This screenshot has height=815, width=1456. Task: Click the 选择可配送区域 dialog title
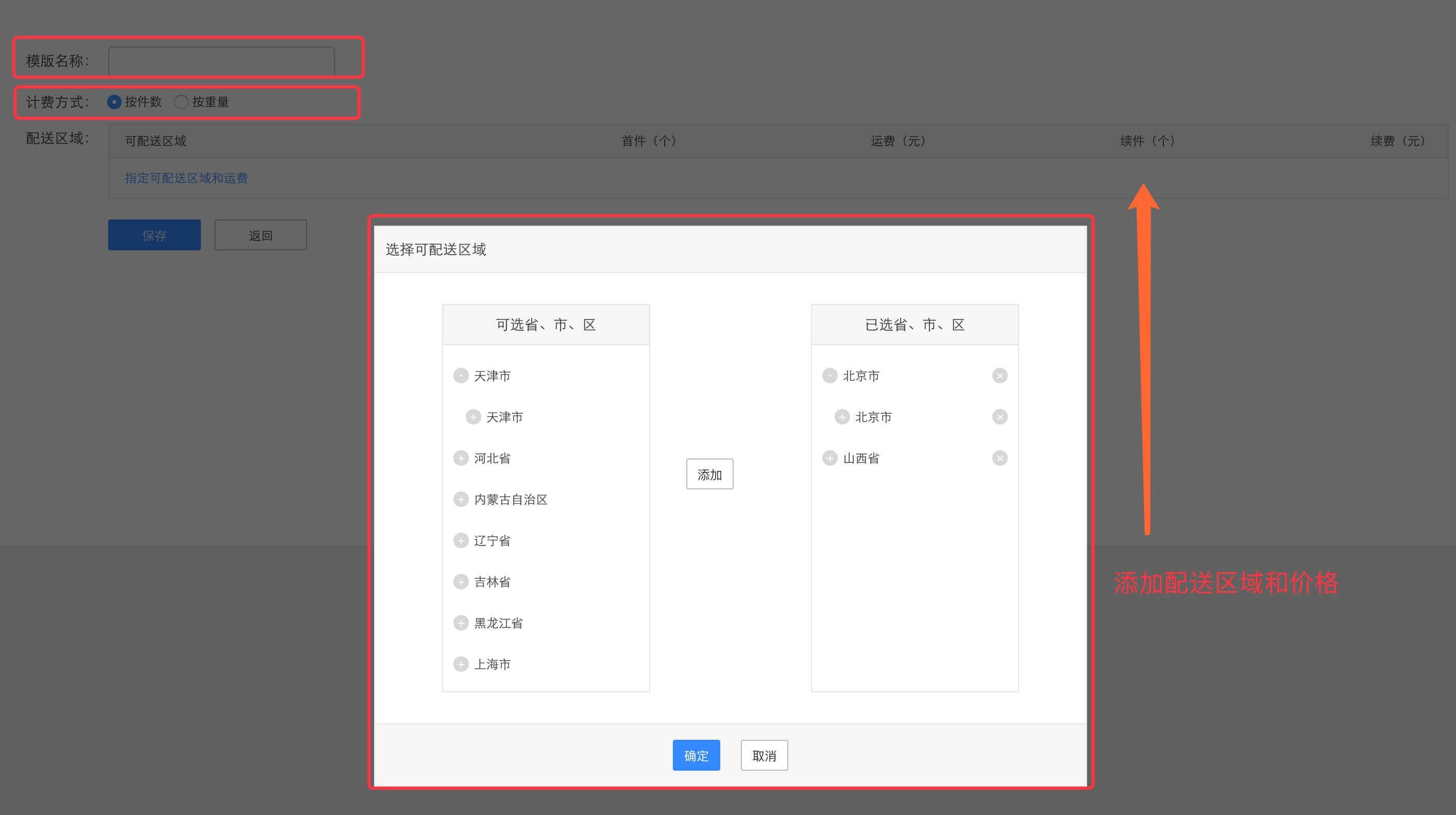pos(436,250)
